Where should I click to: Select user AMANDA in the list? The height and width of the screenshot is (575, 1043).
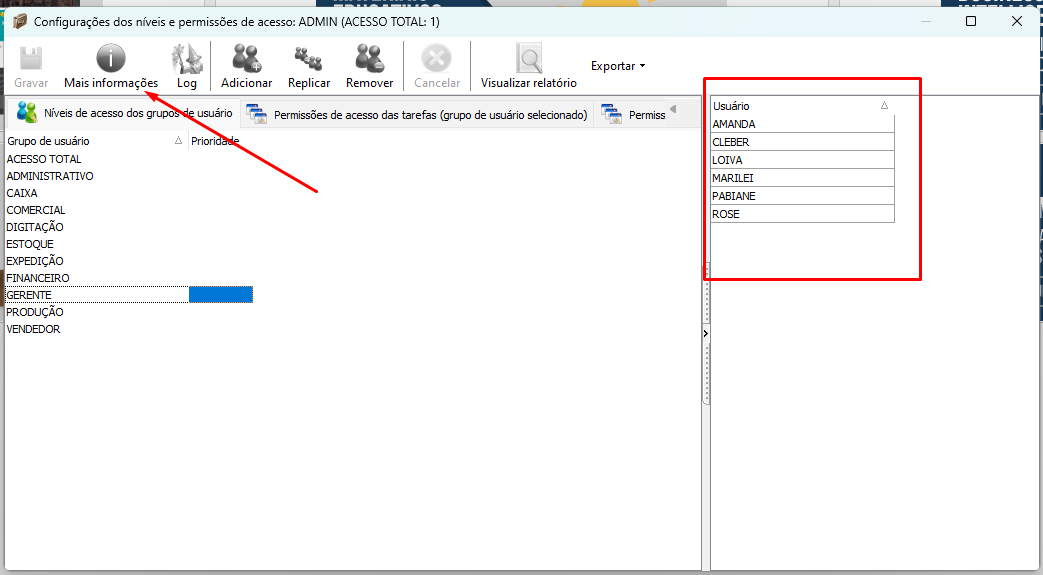[x=802, y=124]
